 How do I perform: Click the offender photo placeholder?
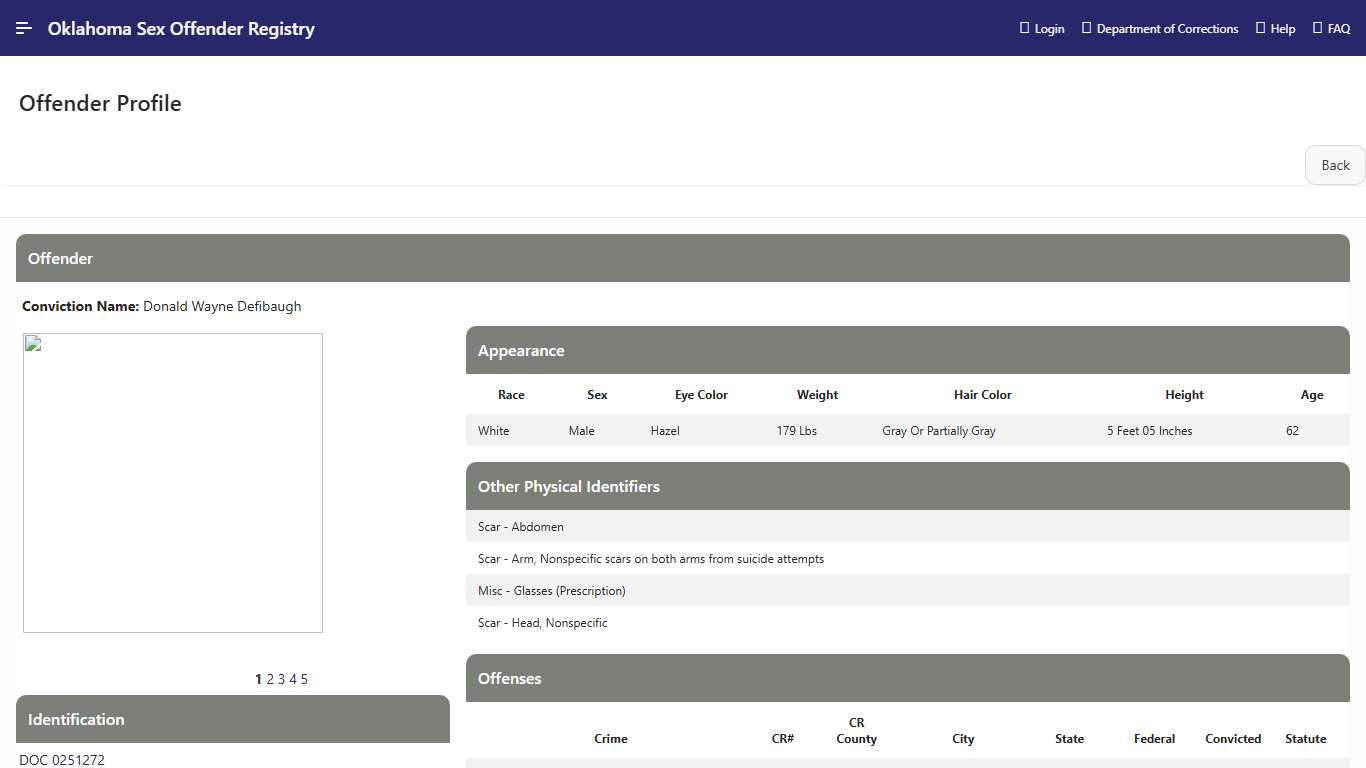(x=173, y=483)
